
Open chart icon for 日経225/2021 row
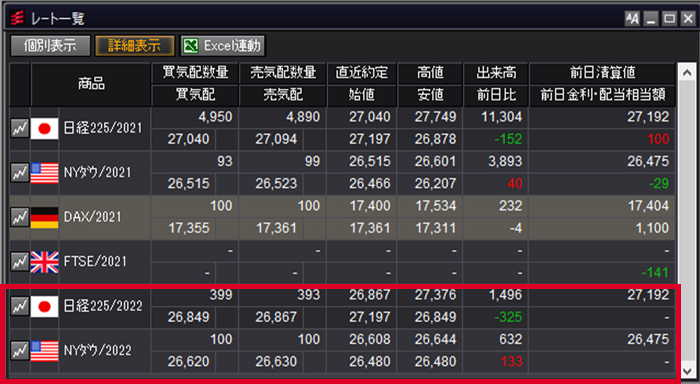click(x=20, y=129)
